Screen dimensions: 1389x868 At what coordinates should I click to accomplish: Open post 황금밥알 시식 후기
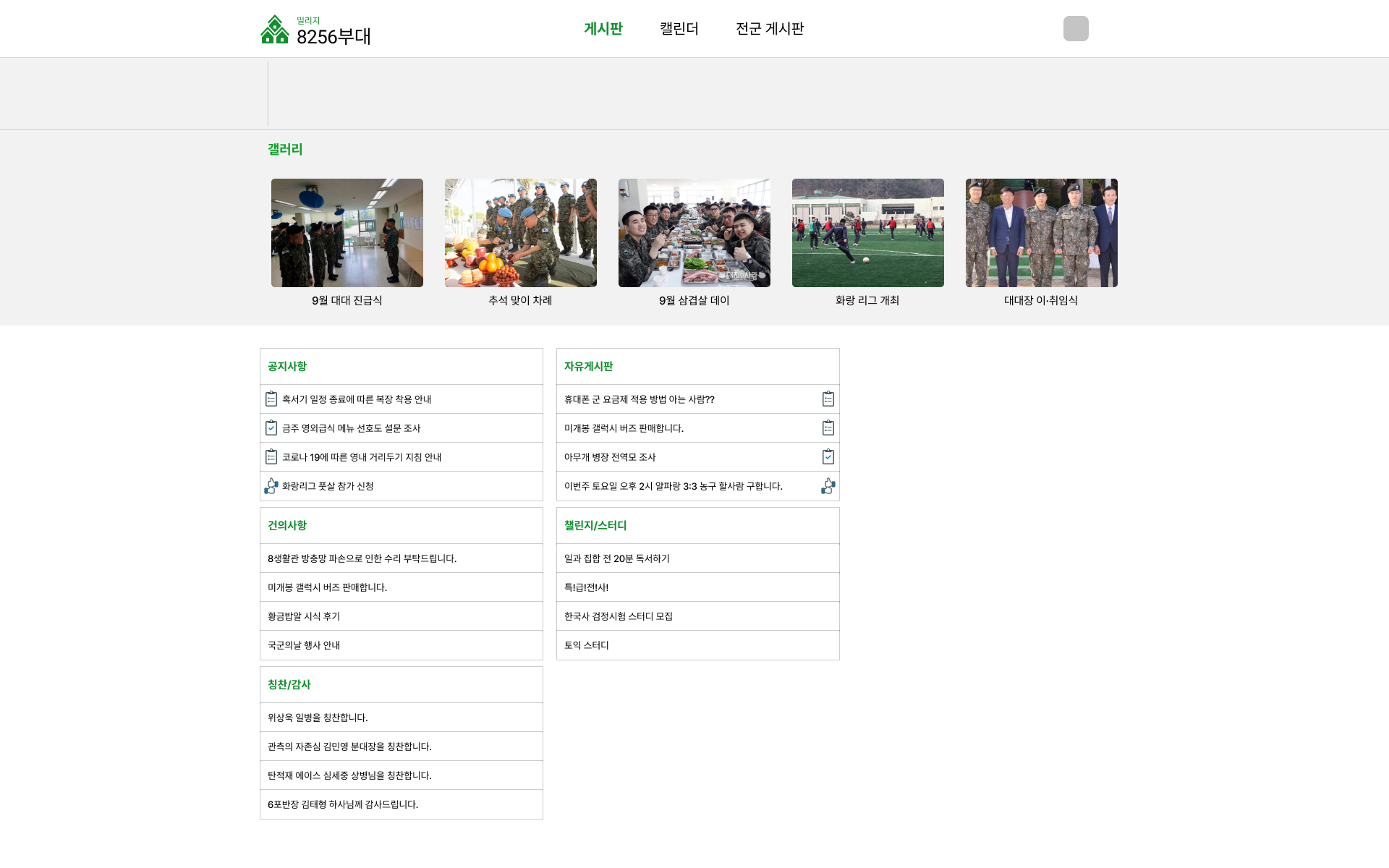click(304, 616)
